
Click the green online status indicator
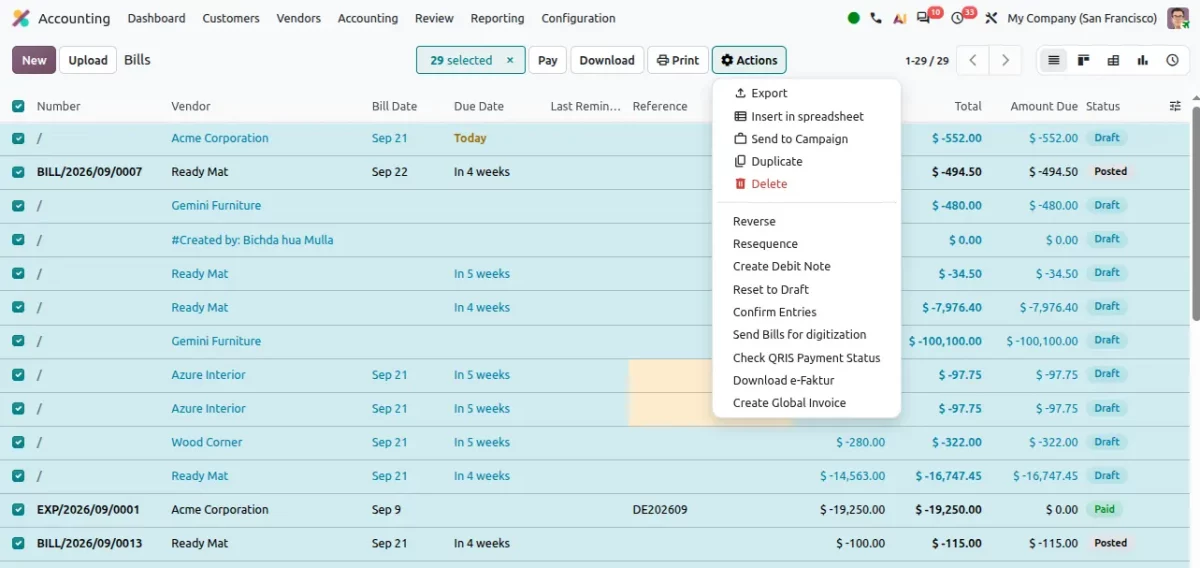pyautogui.click(x=853, y=18)
